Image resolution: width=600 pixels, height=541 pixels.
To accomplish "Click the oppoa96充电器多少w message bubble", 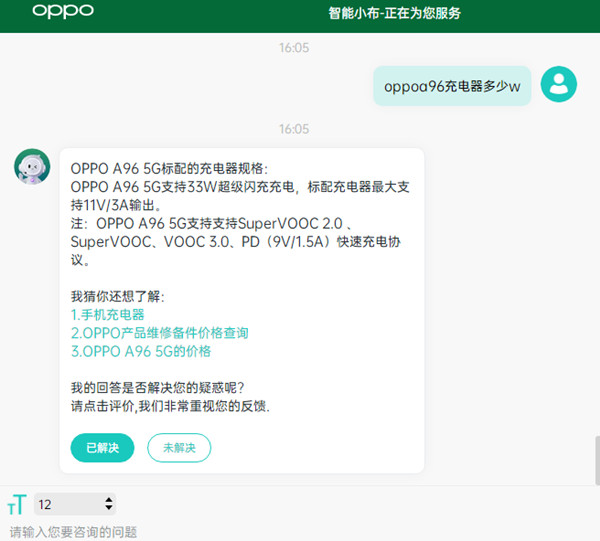I will pos(452,86).
